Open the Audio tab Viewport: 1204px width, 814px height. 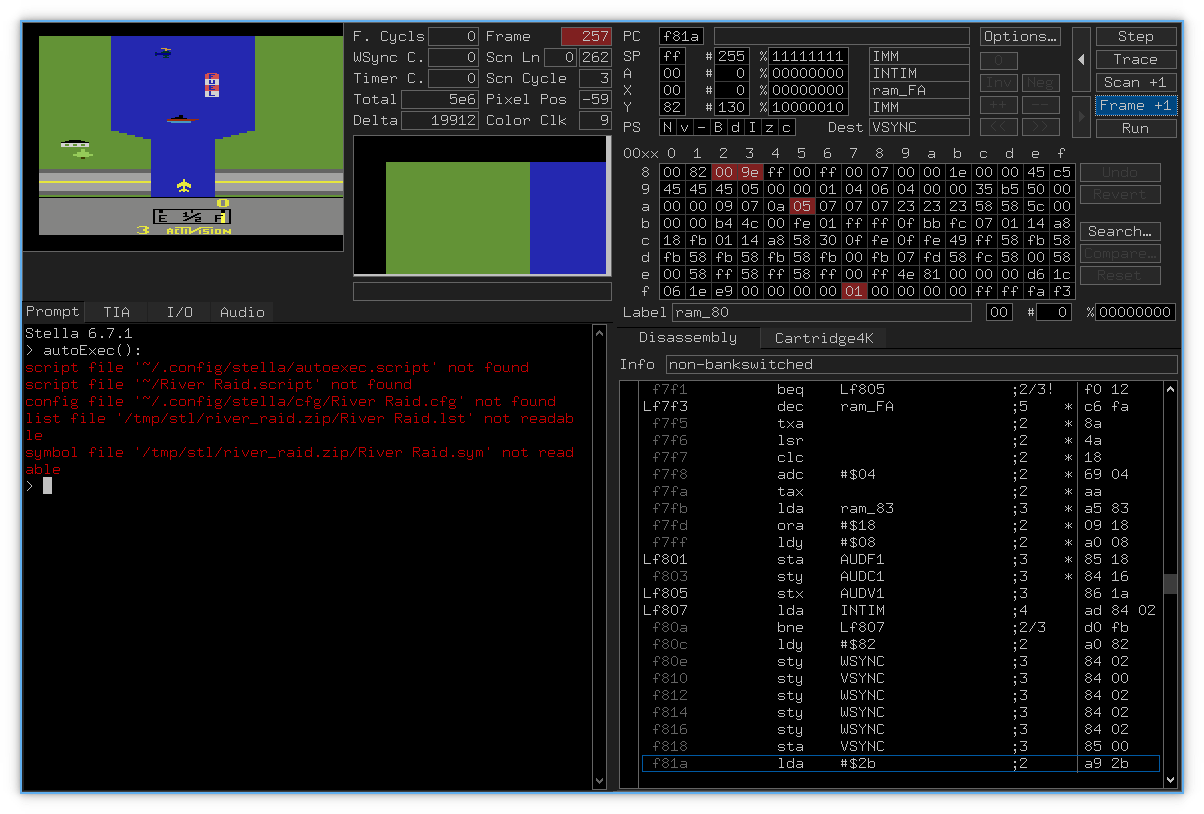pos(242,312)
